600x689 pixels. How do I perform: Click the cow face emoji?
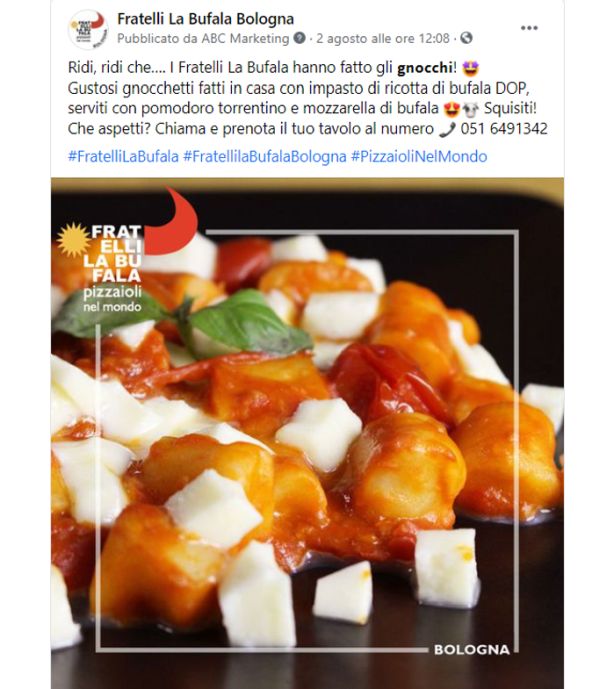point(470,109)
